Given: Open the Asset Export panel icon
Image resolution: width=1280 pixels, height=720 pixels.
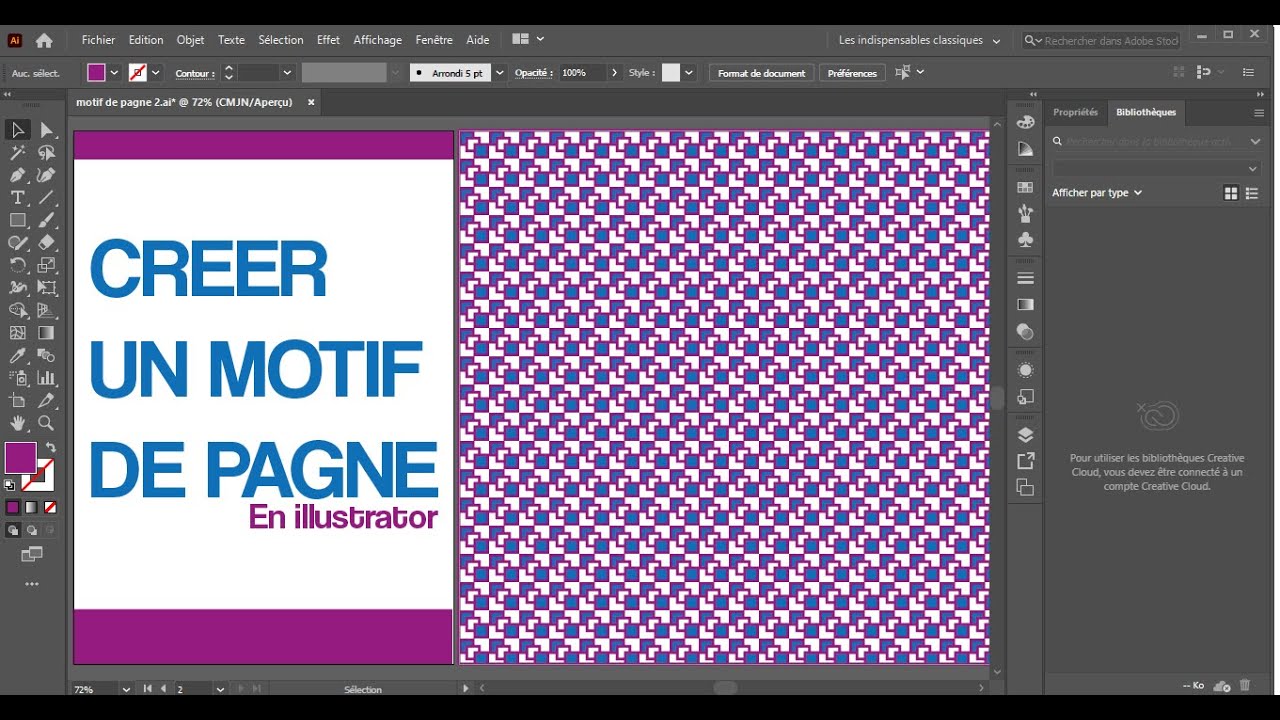Looking at the screenshot, I should point(1025,461).
